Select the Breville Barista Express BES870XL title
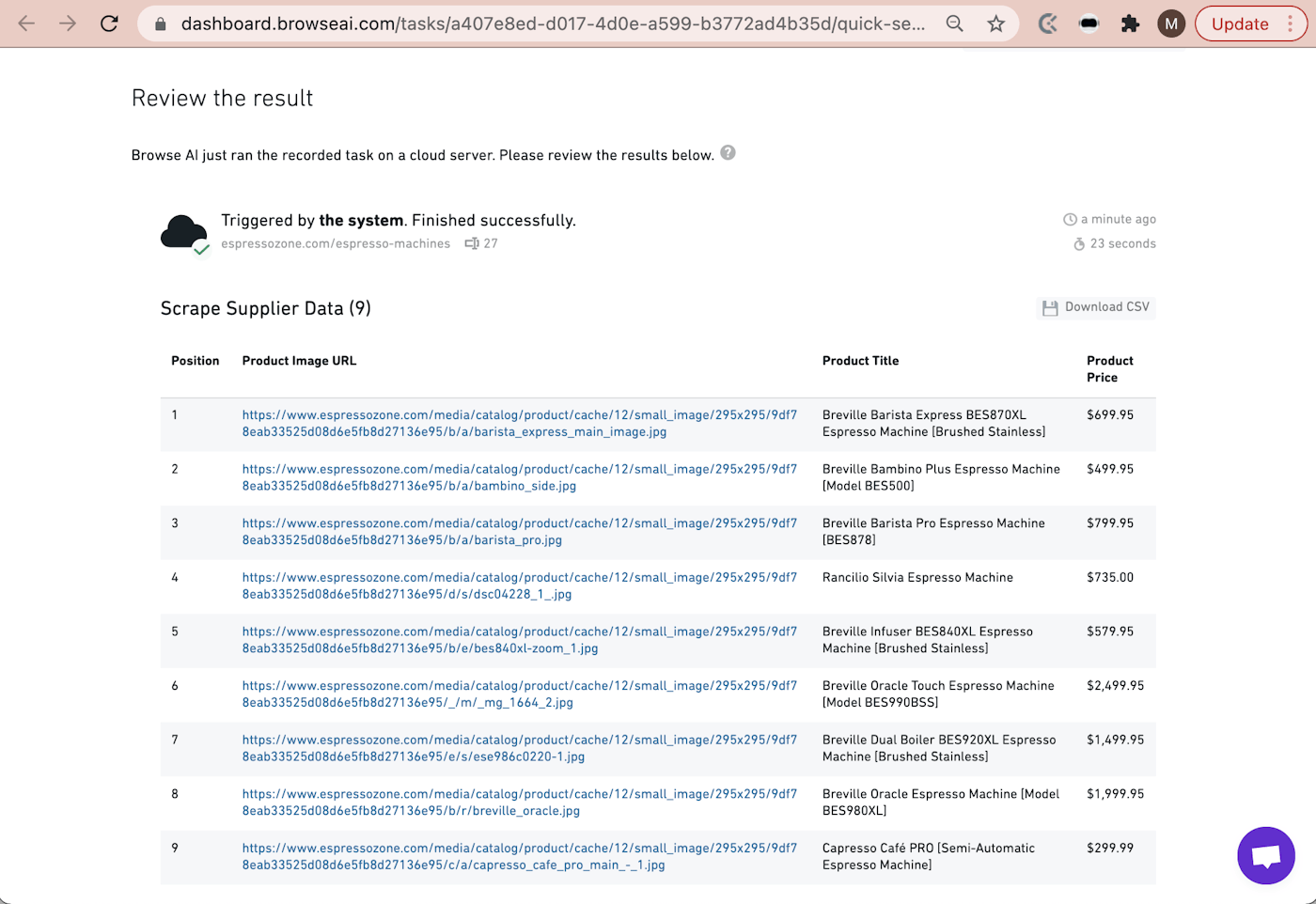 (x=934, y=424)
